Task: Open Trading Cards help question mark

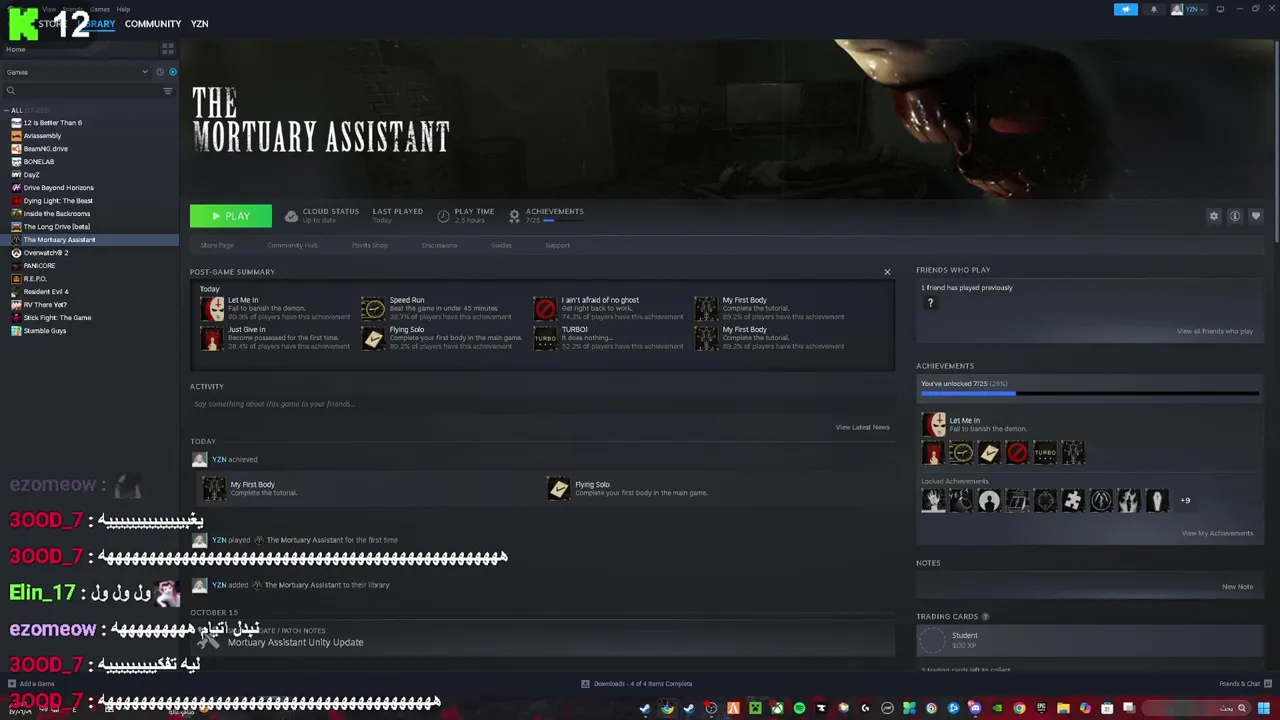Action: tap(985, 617)
